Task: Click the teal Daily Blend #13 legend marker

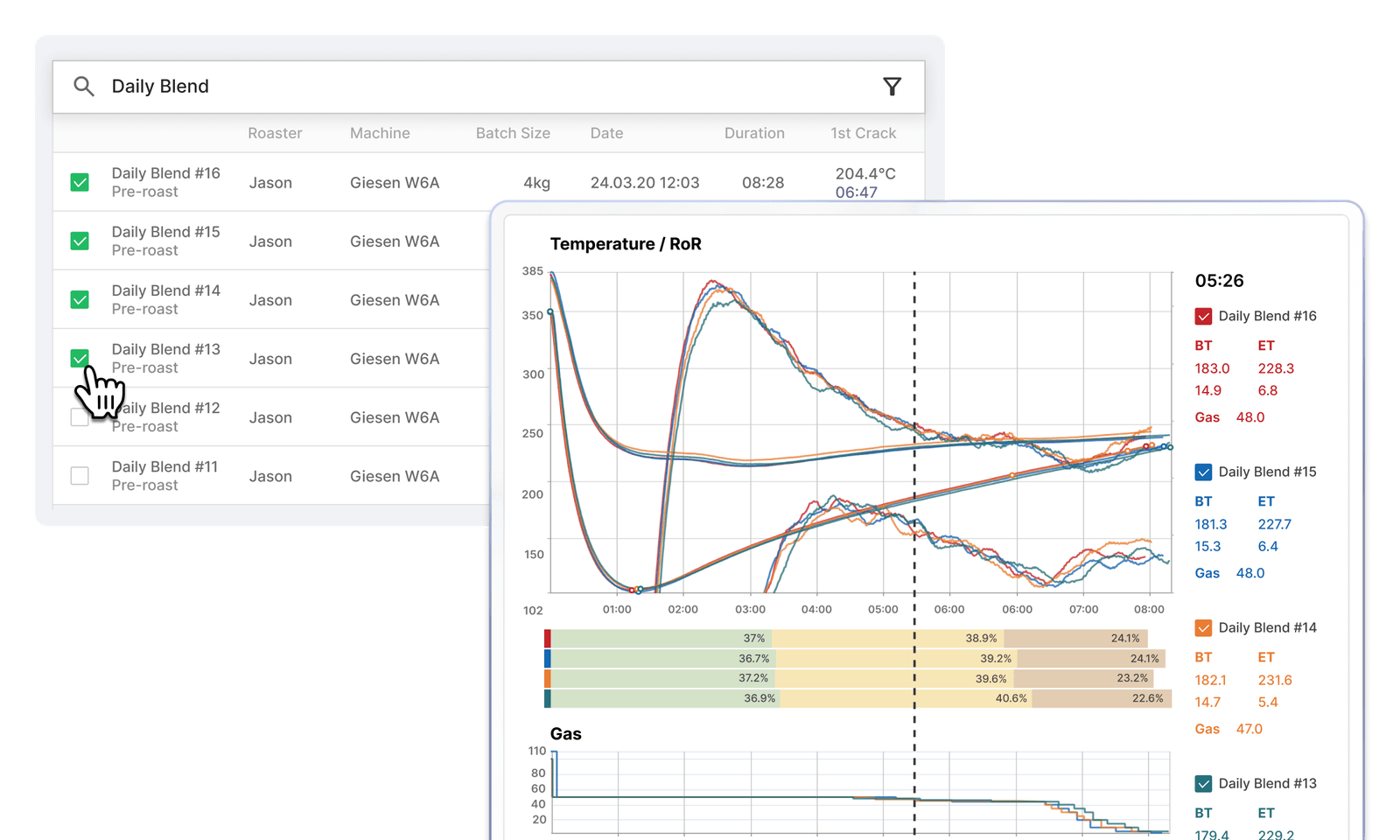Action: [1203, 783]
